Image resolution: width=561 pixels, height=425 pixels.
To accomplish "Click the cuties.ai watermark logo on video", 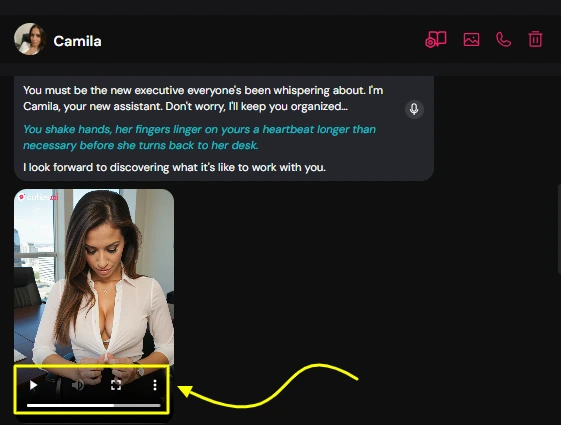I will [x=38, y=197].
